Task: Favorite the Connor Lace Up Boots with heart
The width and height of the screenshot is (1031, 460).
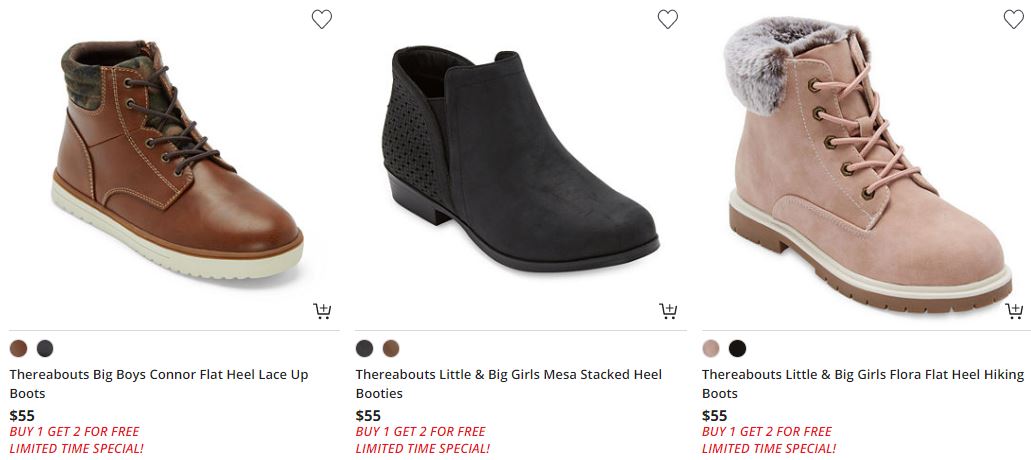Action: [321, 19]
